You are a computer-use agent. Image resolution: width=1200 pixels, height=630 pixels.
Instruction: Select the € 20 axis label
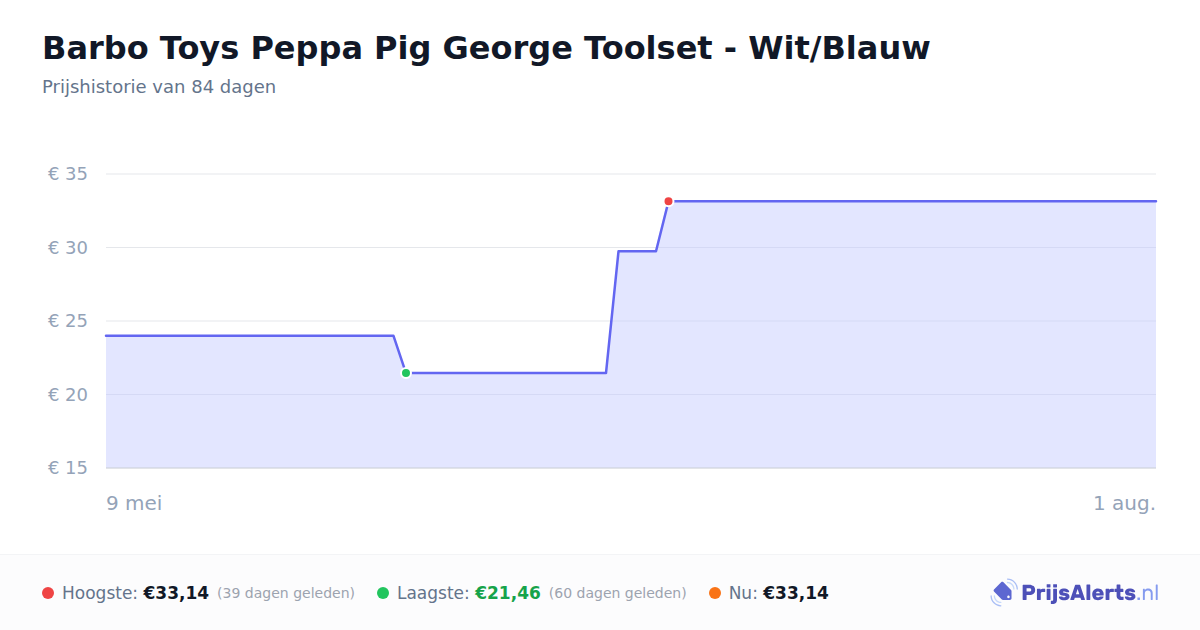(68, 394)
